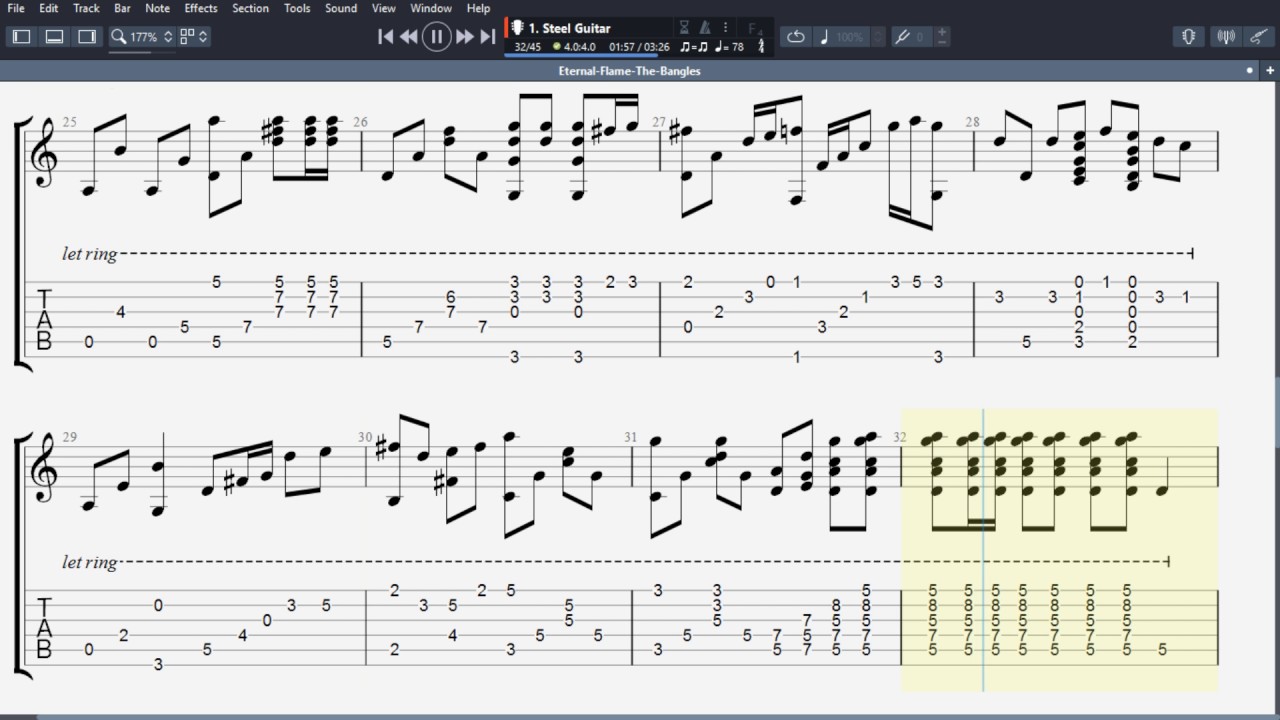This screenshot has height=720, width=1280.
Task: Pause playback
Action: tap(436, 37)
